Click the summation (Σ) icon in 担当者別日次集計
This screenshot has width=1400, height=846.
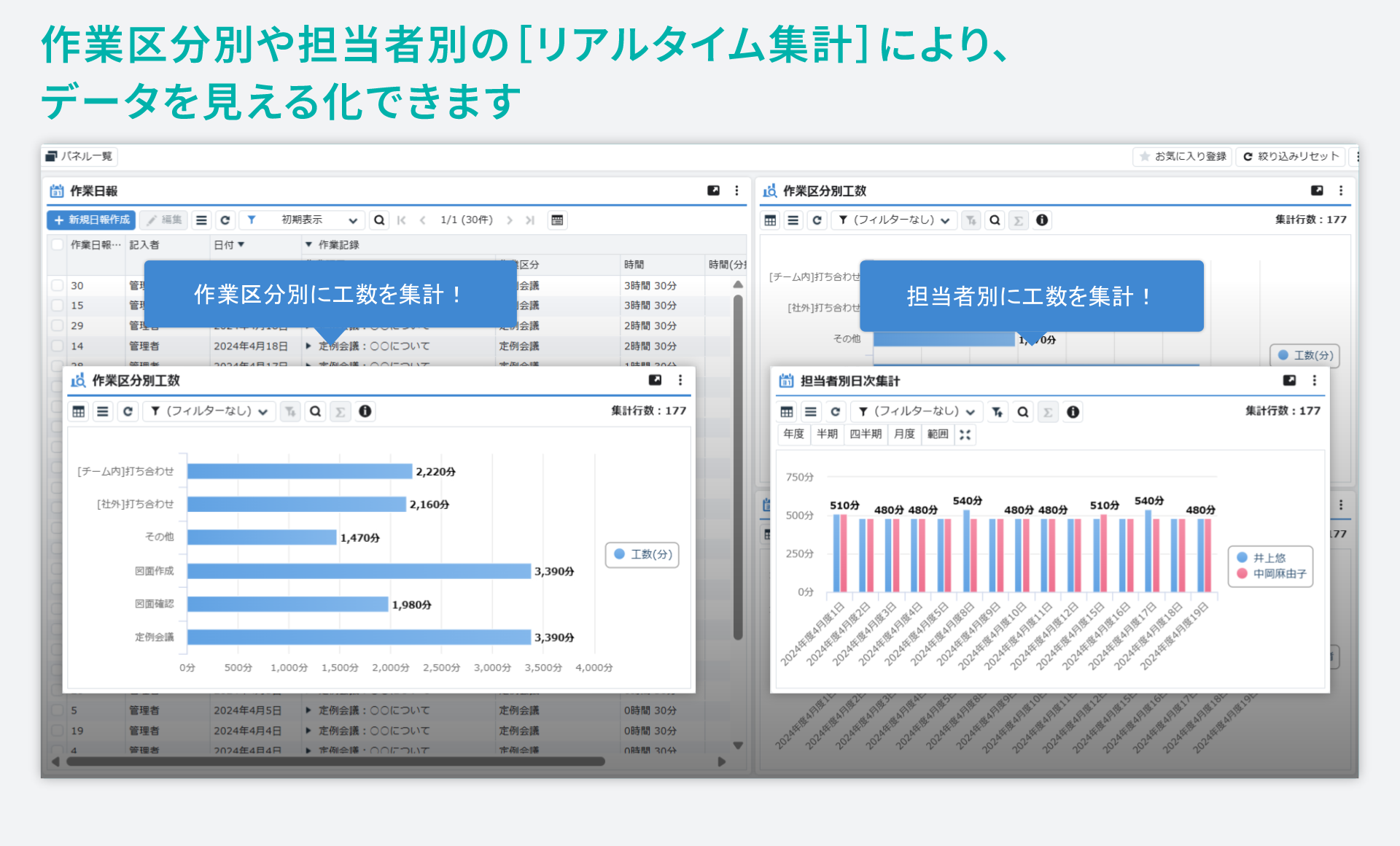tap(1048, 411)
